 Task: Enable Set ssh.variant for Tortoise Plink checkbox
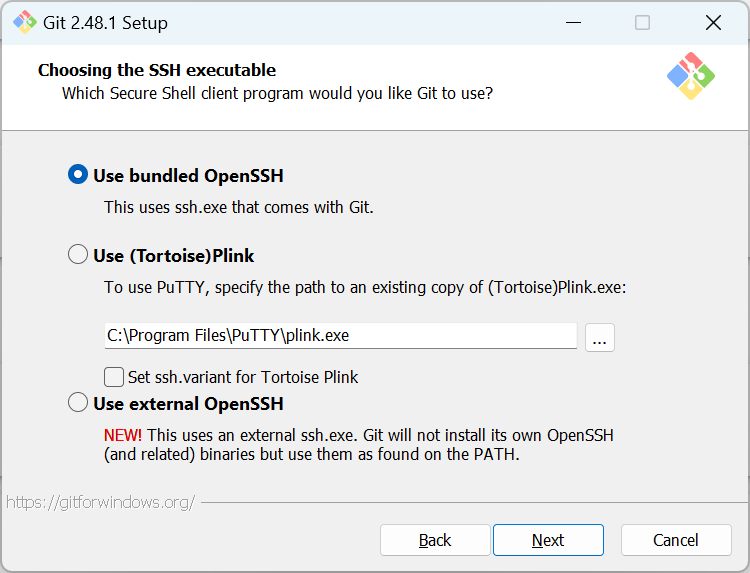[114, 377]
